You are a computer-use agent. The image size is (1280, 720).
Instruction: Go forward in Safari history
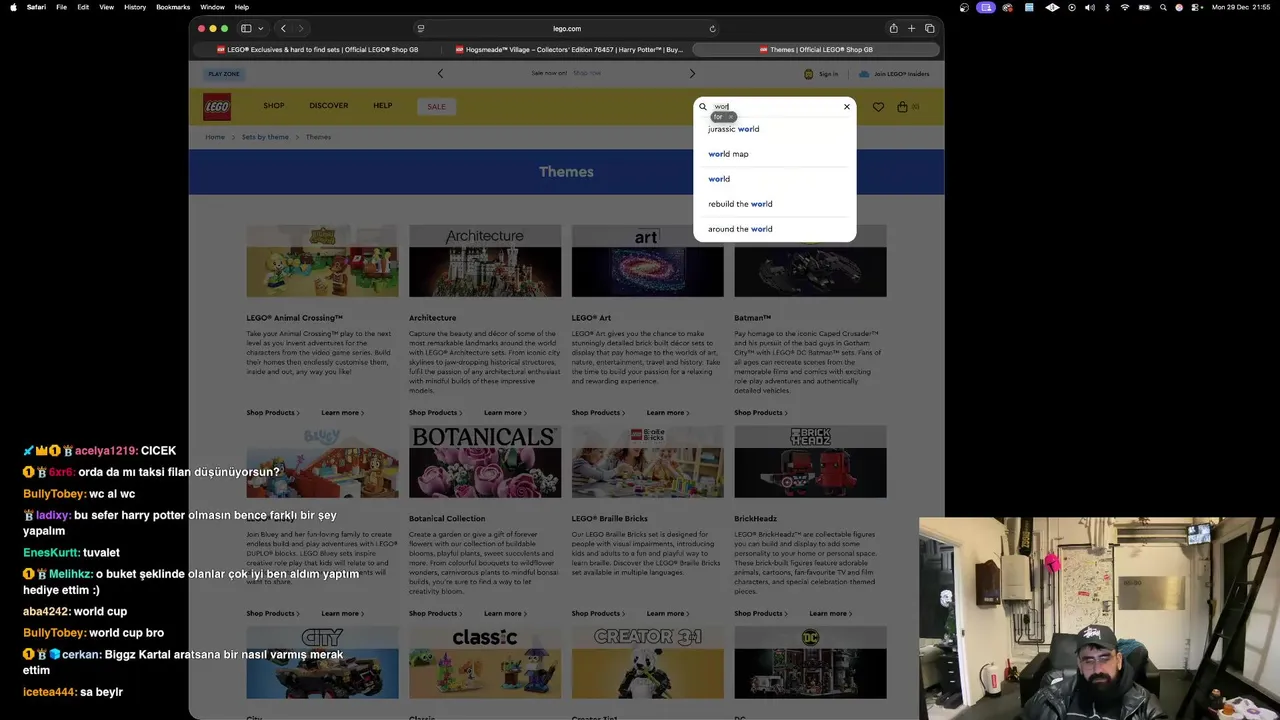click(x=300, y=29)
